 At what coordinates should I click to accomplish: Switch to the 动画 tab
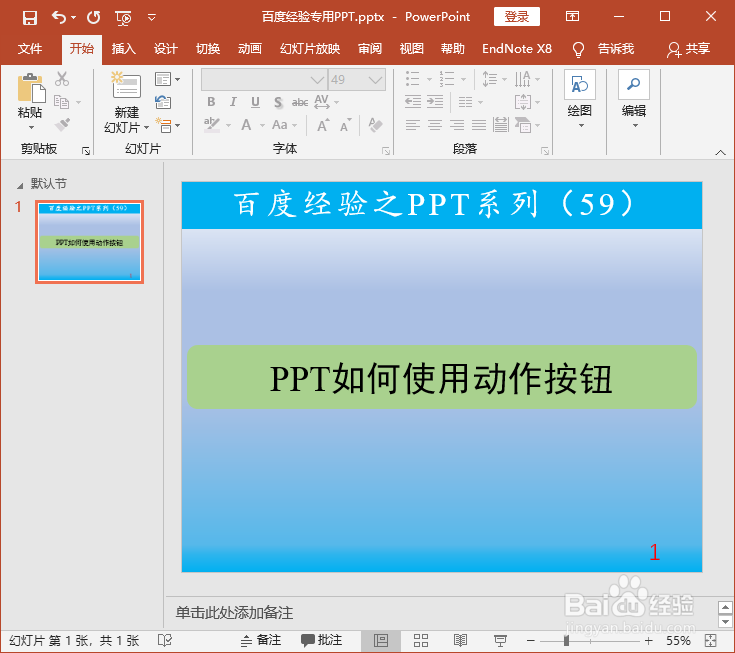coord(249,48)
